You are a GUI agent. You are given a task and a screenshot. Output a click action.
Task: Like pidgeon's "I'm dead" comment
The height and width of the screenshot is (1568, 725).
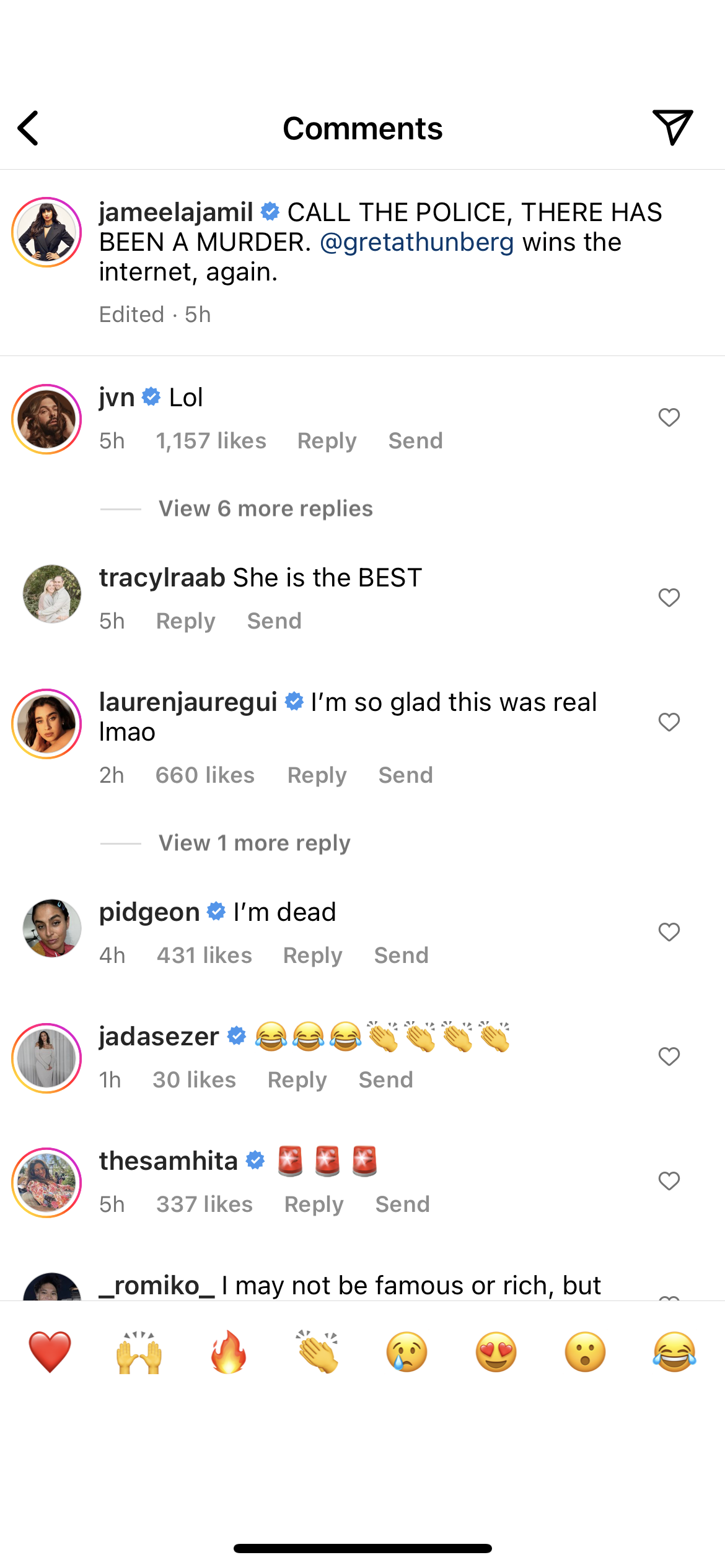pyautogui.click(x=669, y=932)
